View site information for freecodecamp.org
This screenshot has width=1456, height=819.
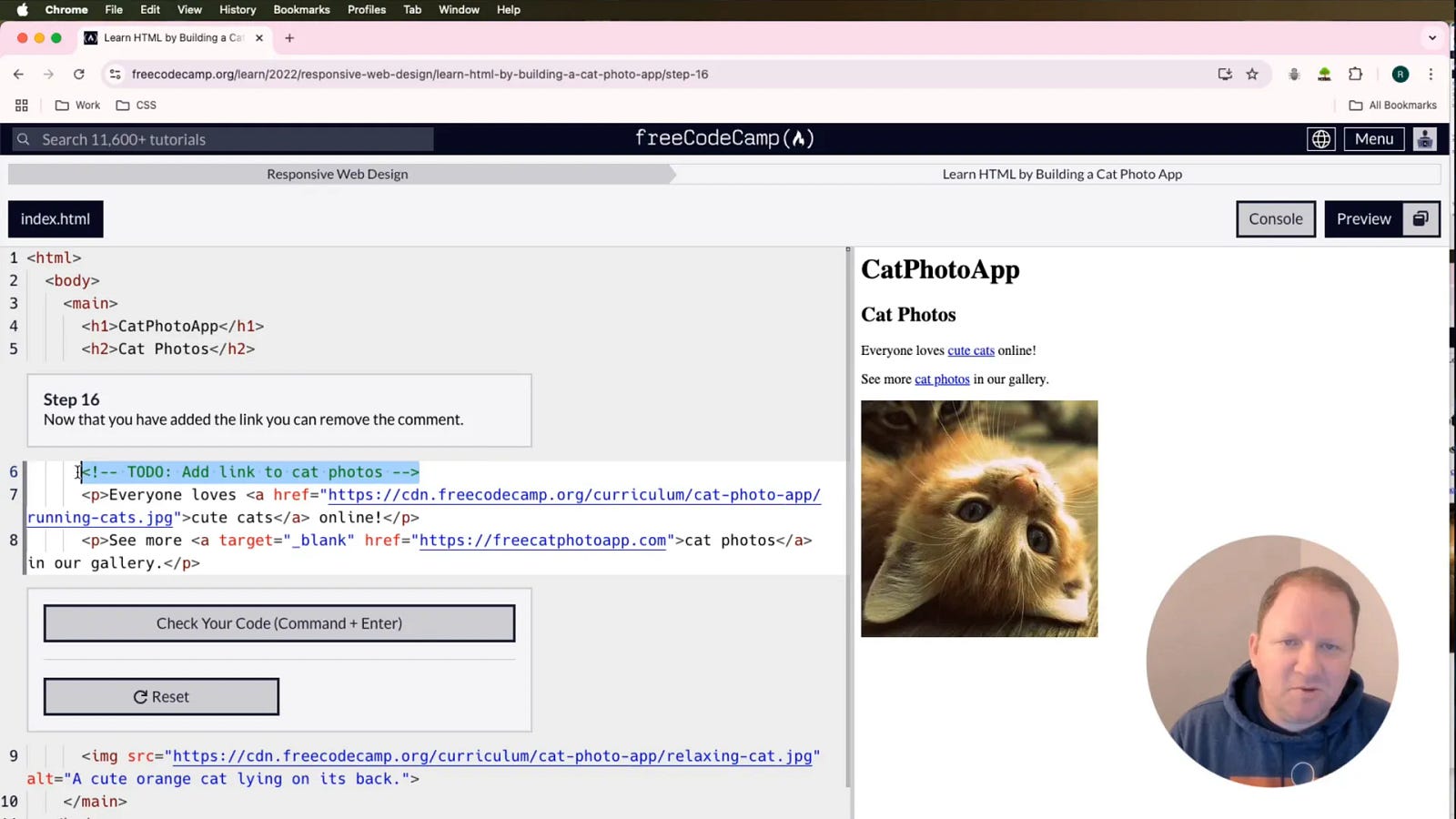115,75
